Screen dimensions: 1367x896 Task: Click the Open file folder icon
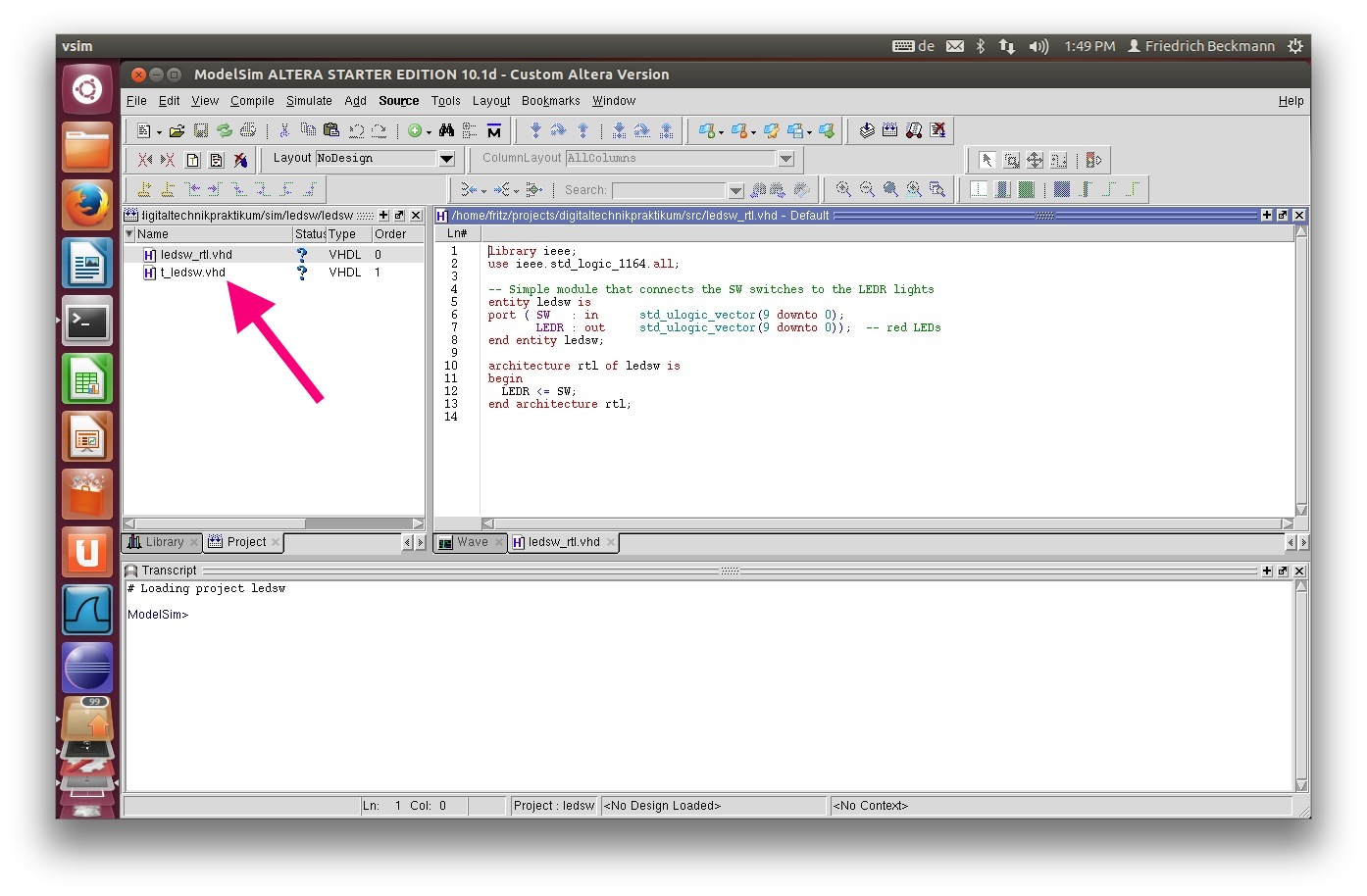click(x=177, y=130)
